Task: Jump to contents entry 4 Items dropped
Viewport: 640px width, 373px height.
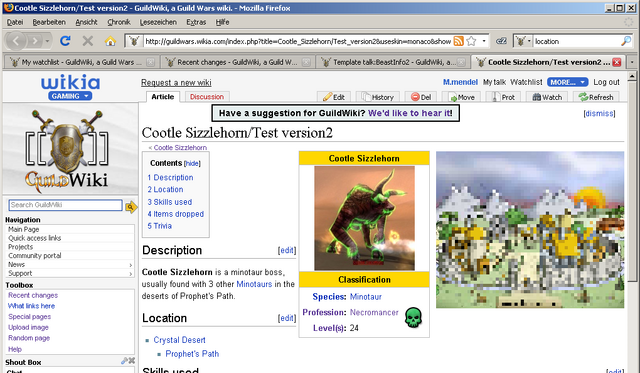Action: tap(176, 214)
